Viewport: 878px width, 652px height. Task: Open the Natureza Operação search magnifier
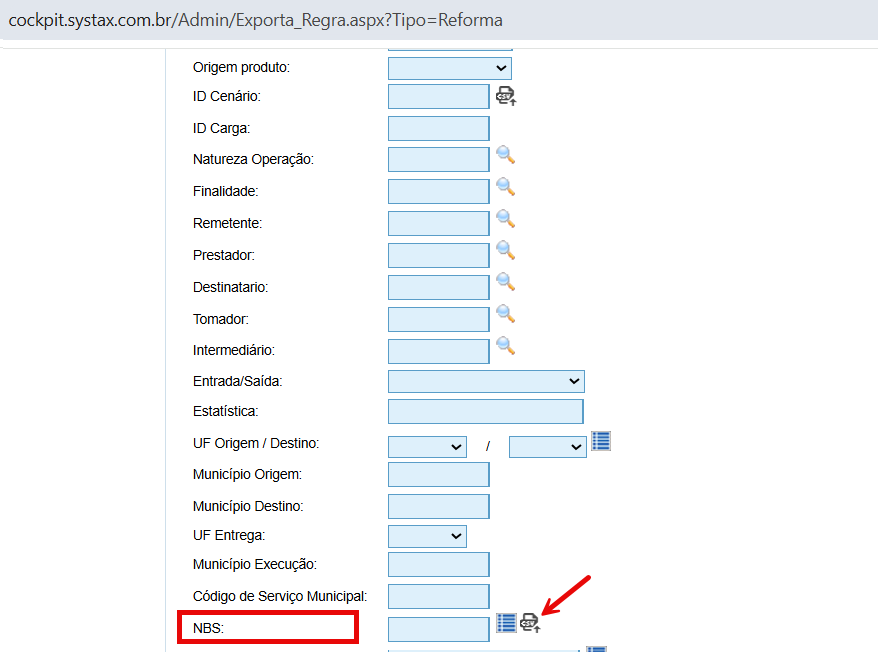[x=506, y=155]
